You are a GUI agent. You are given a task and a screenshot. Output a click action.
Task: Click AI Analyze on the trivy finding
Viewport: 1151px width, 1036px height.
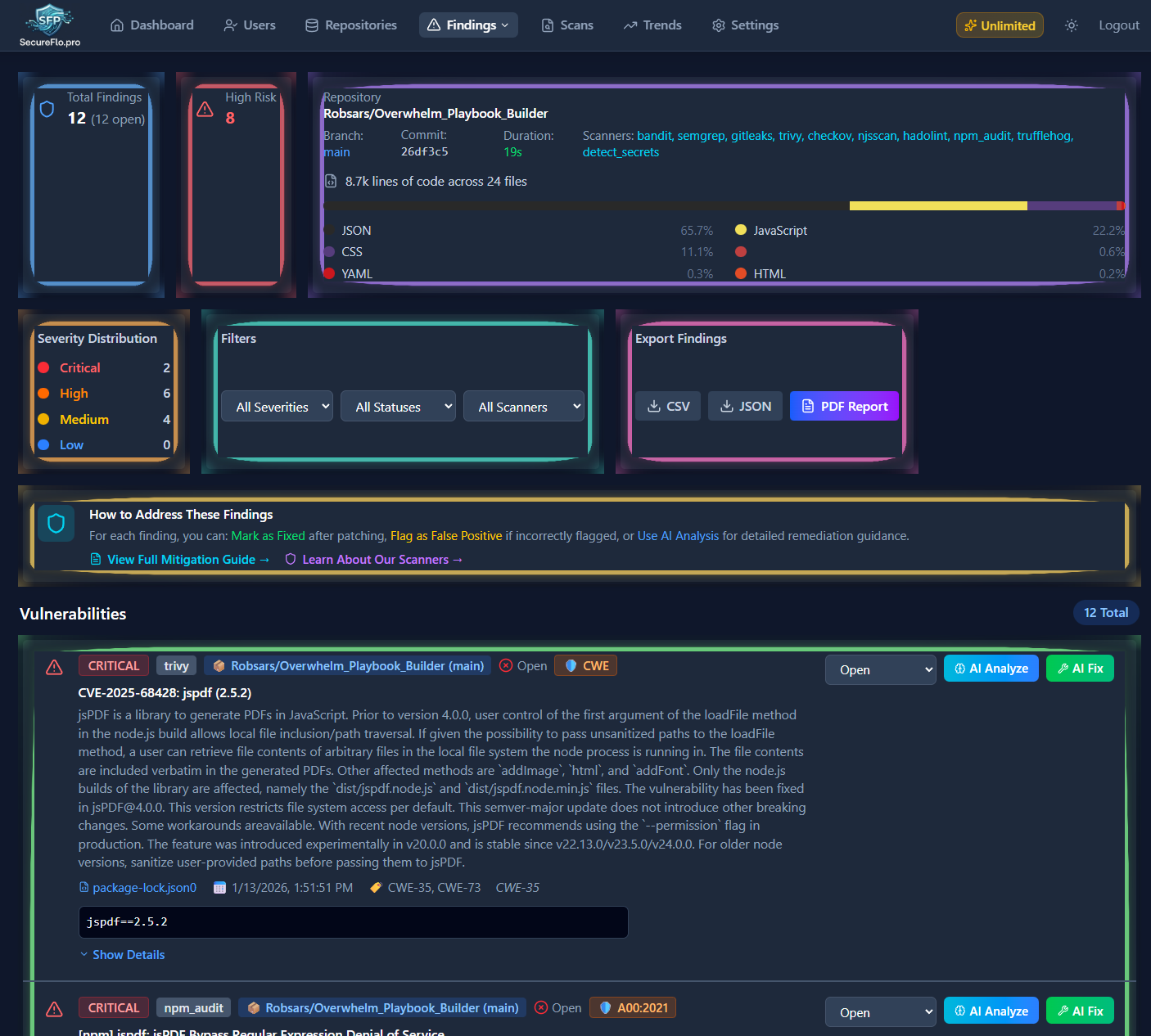click(x=991, y=669)
